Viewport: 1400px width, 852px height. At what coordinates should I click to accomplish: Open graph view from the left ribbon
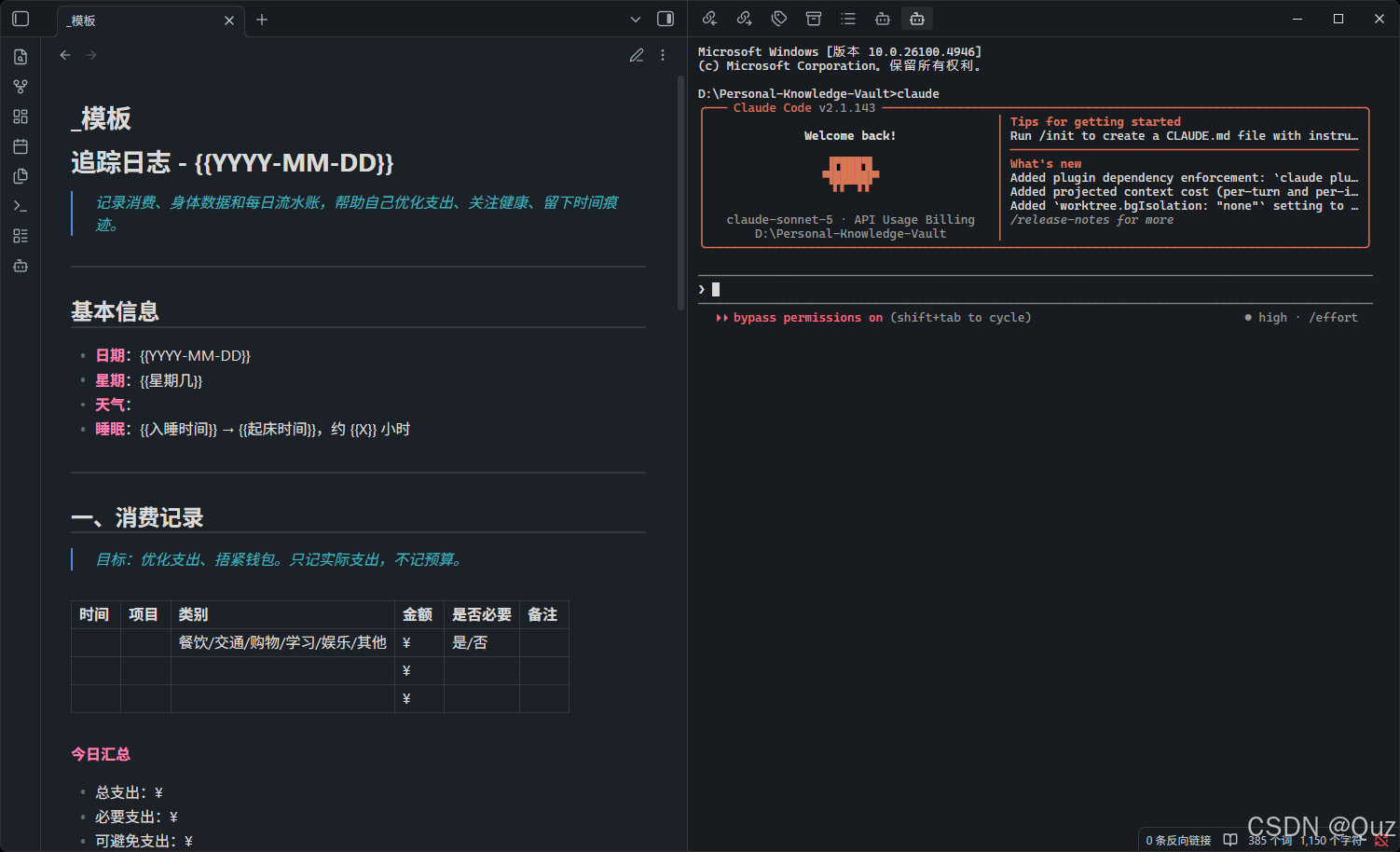tap(21, 87)
